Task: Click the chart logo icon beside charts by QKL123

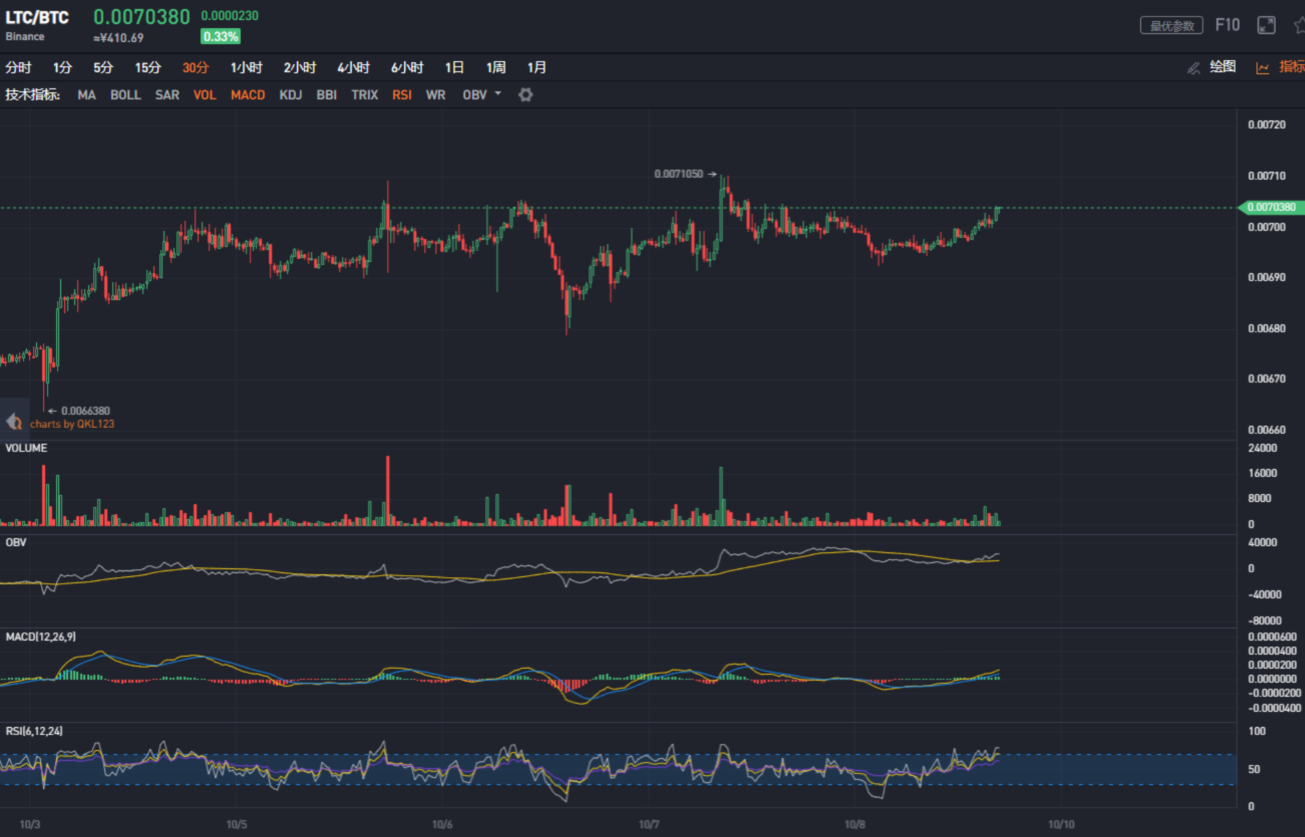Action: tap(14, 423)
